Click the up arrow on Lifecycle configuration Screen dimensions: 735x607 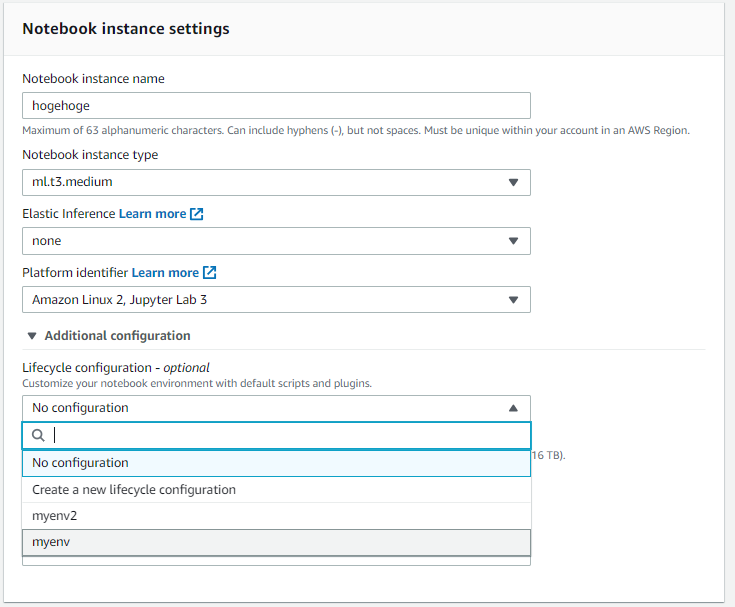click(513, 408)
